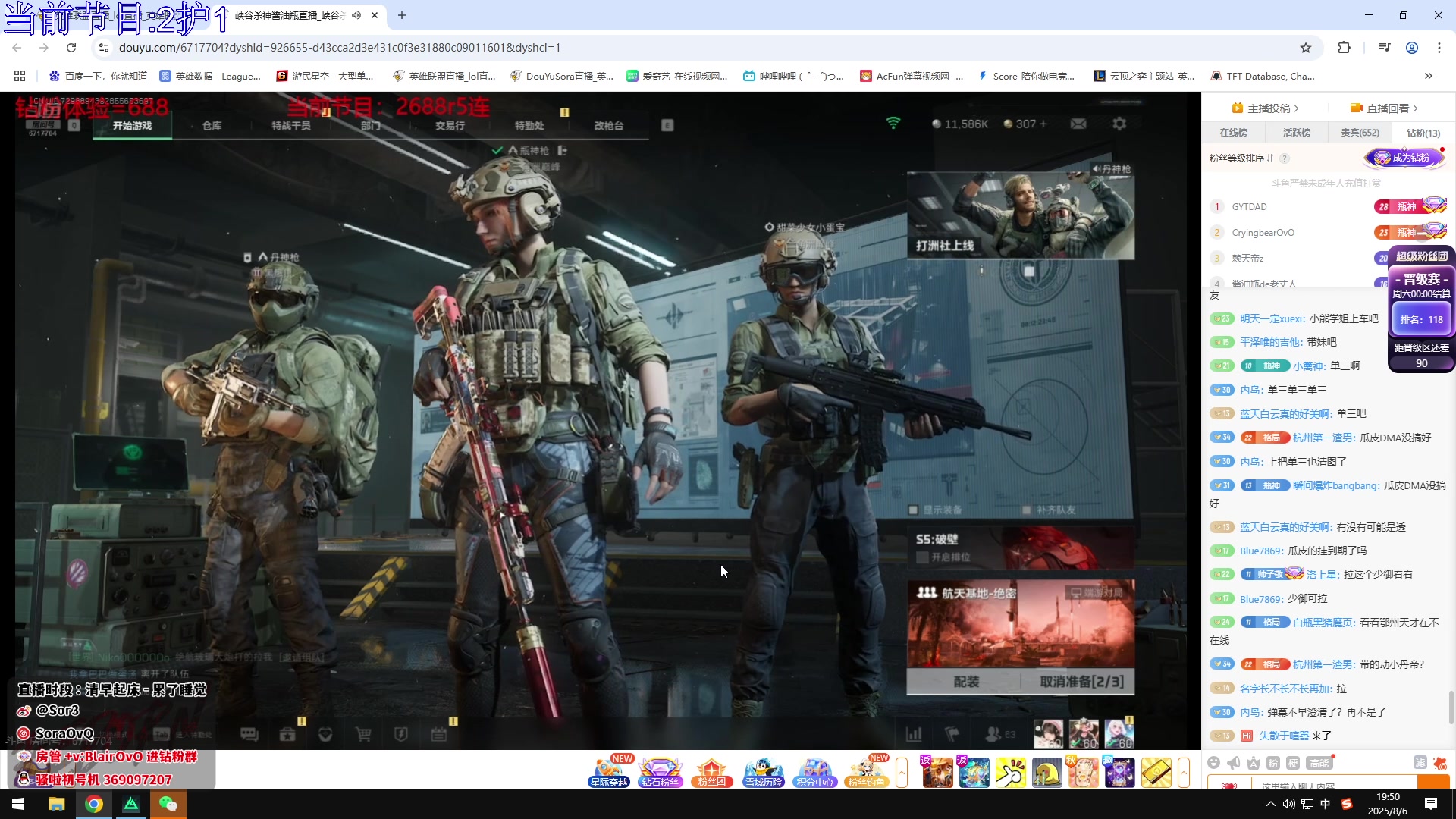The height and width of the screenshot is (819, 1456).
Task: Open the 哔哩哔哩 bookmark
Action: (x=794, y=76)
